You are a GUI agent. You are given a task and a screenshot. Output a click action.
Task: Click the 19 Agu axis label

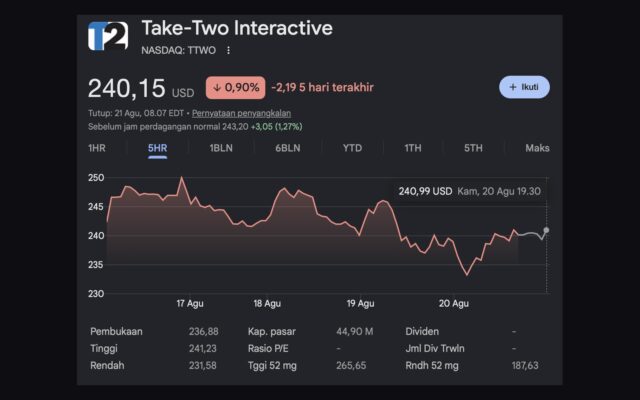pos(360,304)
